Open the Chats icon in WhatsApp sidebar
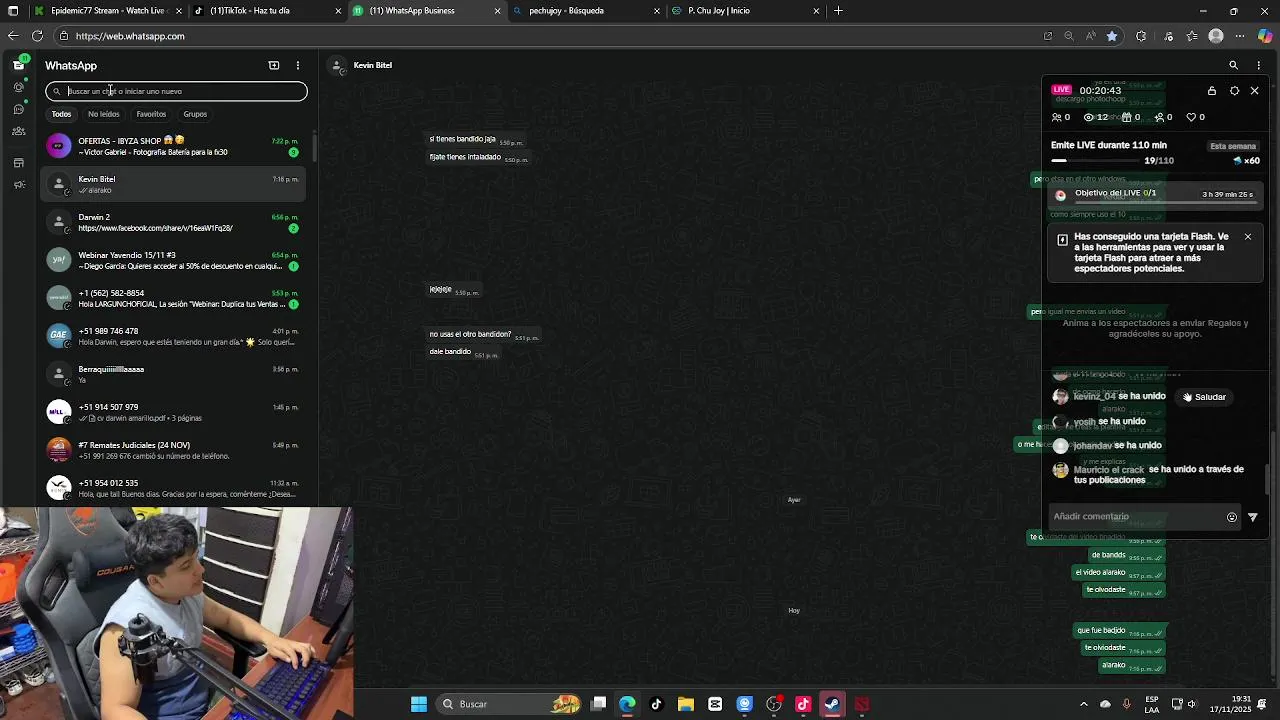This screenshot has height=720, width=1280. point(18,65)
